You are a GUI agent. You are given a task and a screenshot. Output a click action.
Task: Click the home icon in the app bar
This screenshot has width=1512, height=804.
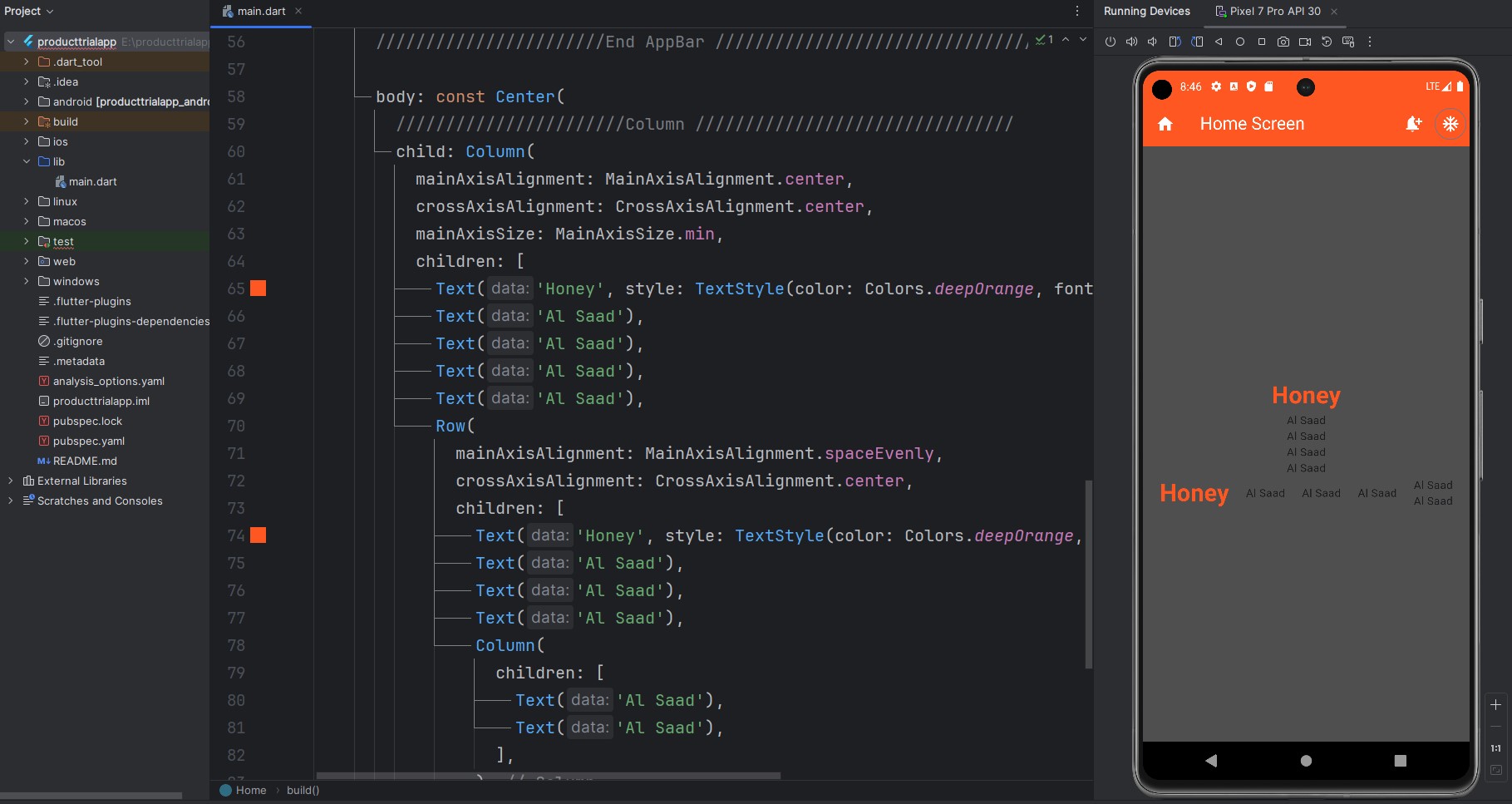[1165, 124]
